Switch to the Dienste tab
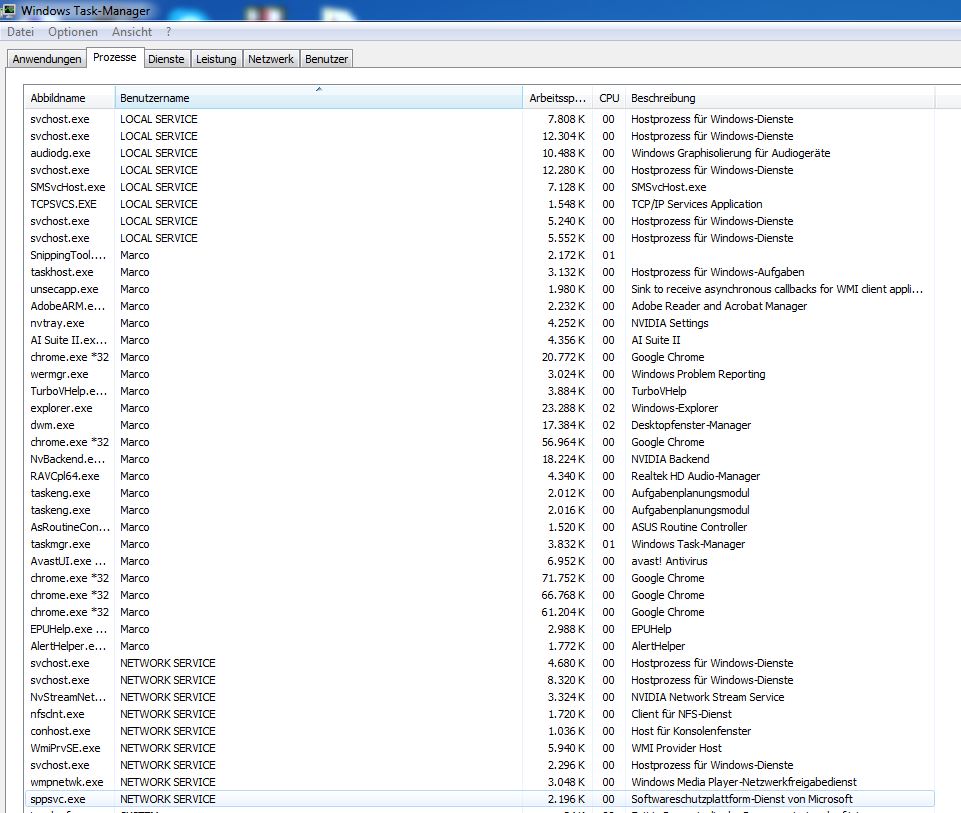This screenshot has height=813, width=961. point(166,59)
